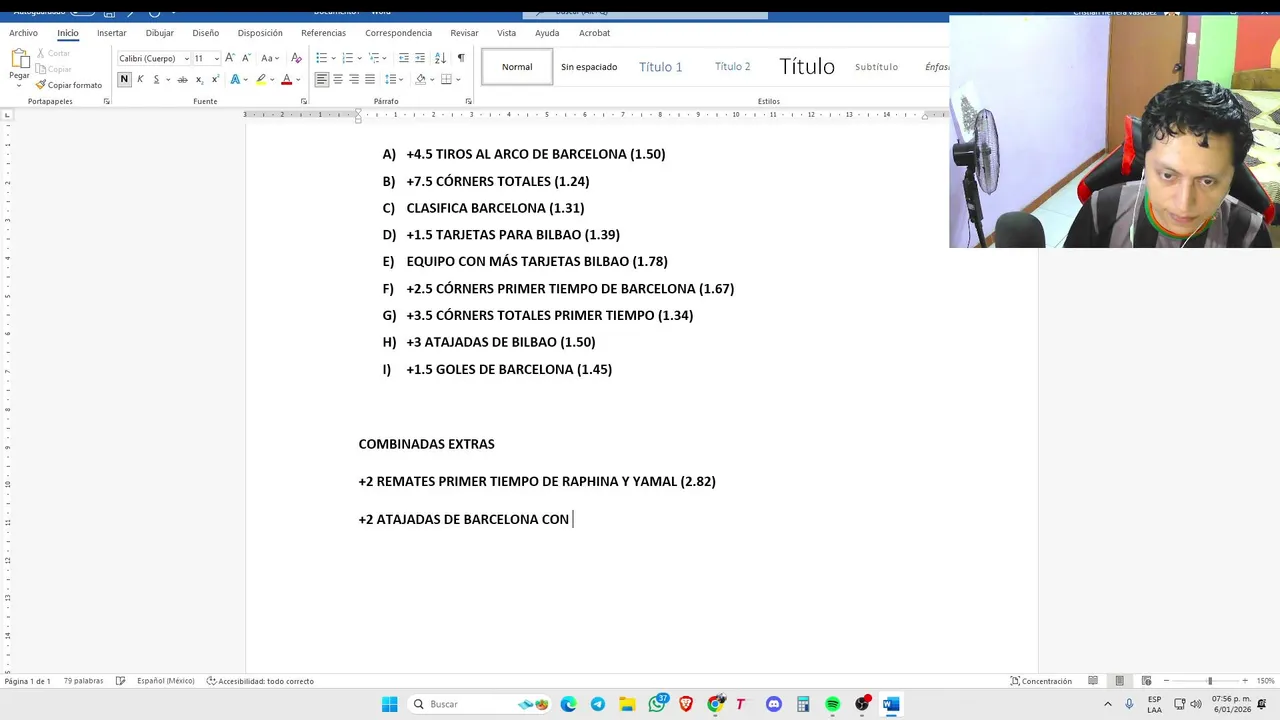Increase font size with A-up icon

click(x=230, y=58)
